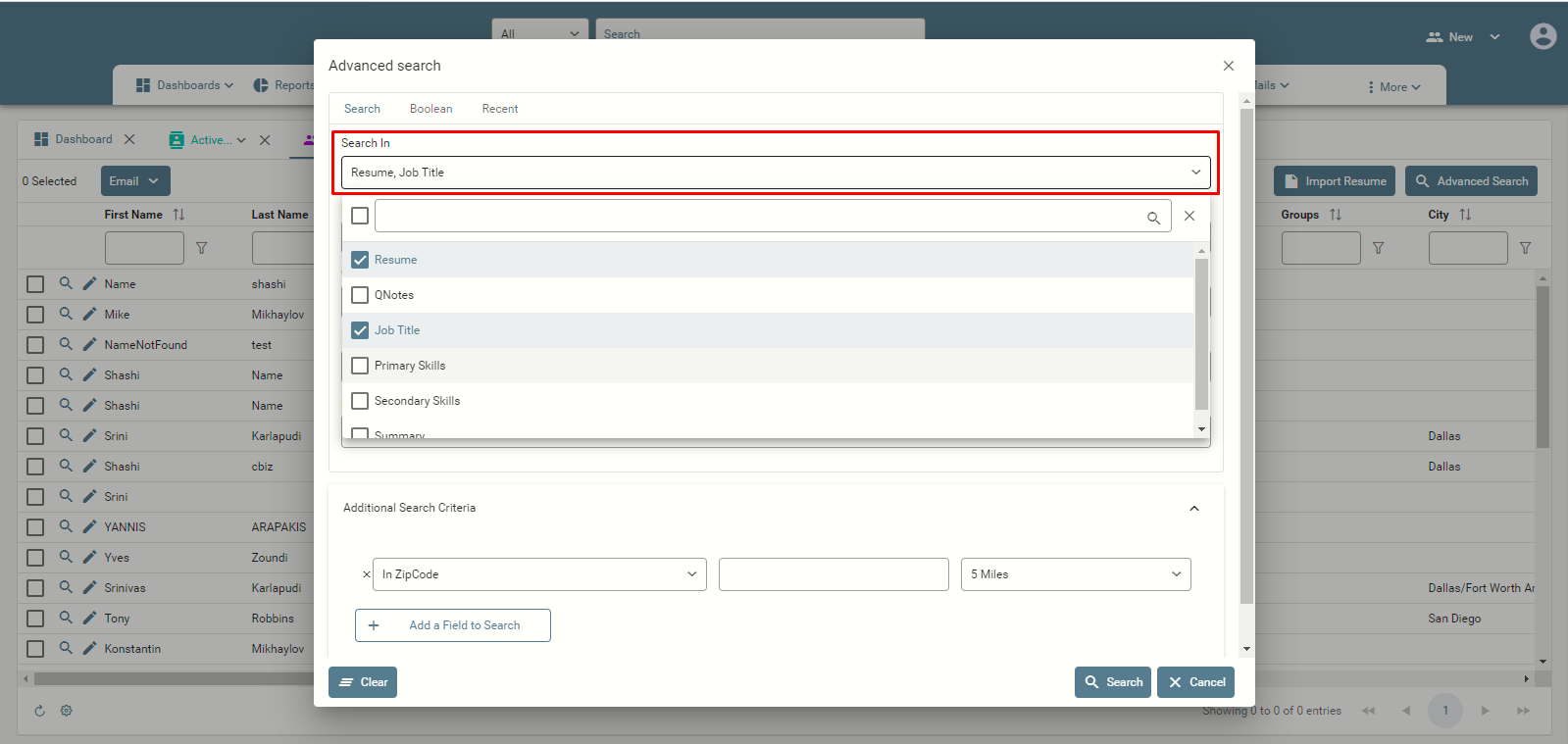Image resolution: width=1568 pixels, height=744 pixels.
Task: Click Add a Field to Search
Action: [453, 625]
